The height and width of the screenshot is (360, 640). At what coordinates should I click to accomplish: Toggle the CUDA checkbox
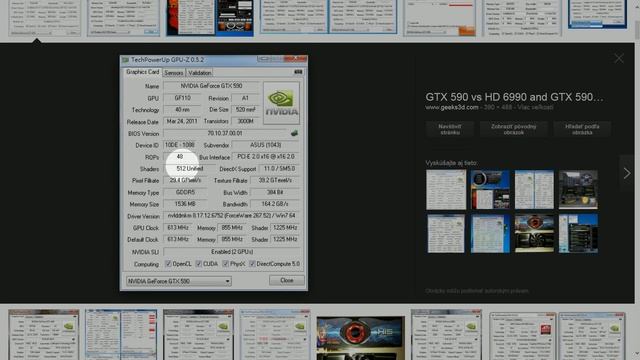pyautogui.click(x=199, y=264)
